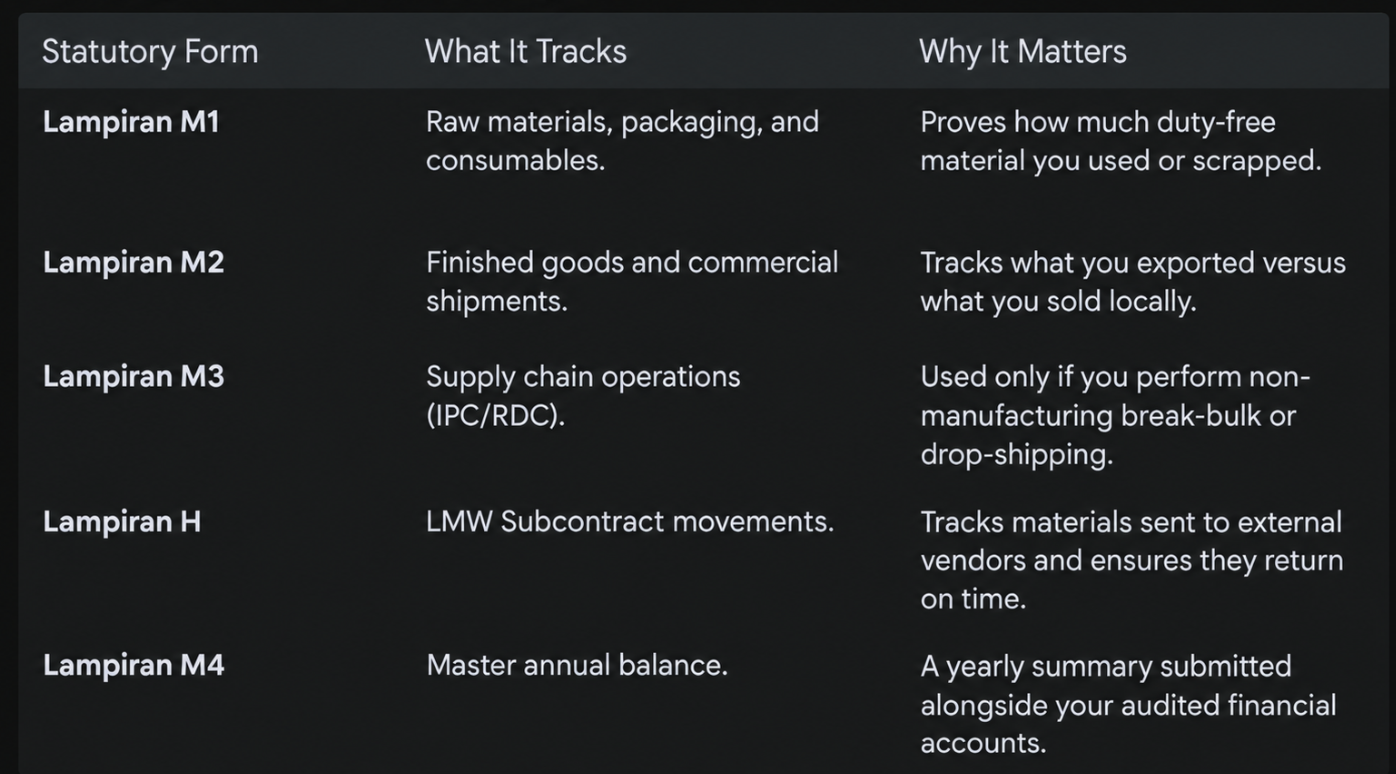Click the 'Master annual balance' cell
The image size is (1396, 774).
click(x=577, y=665)
